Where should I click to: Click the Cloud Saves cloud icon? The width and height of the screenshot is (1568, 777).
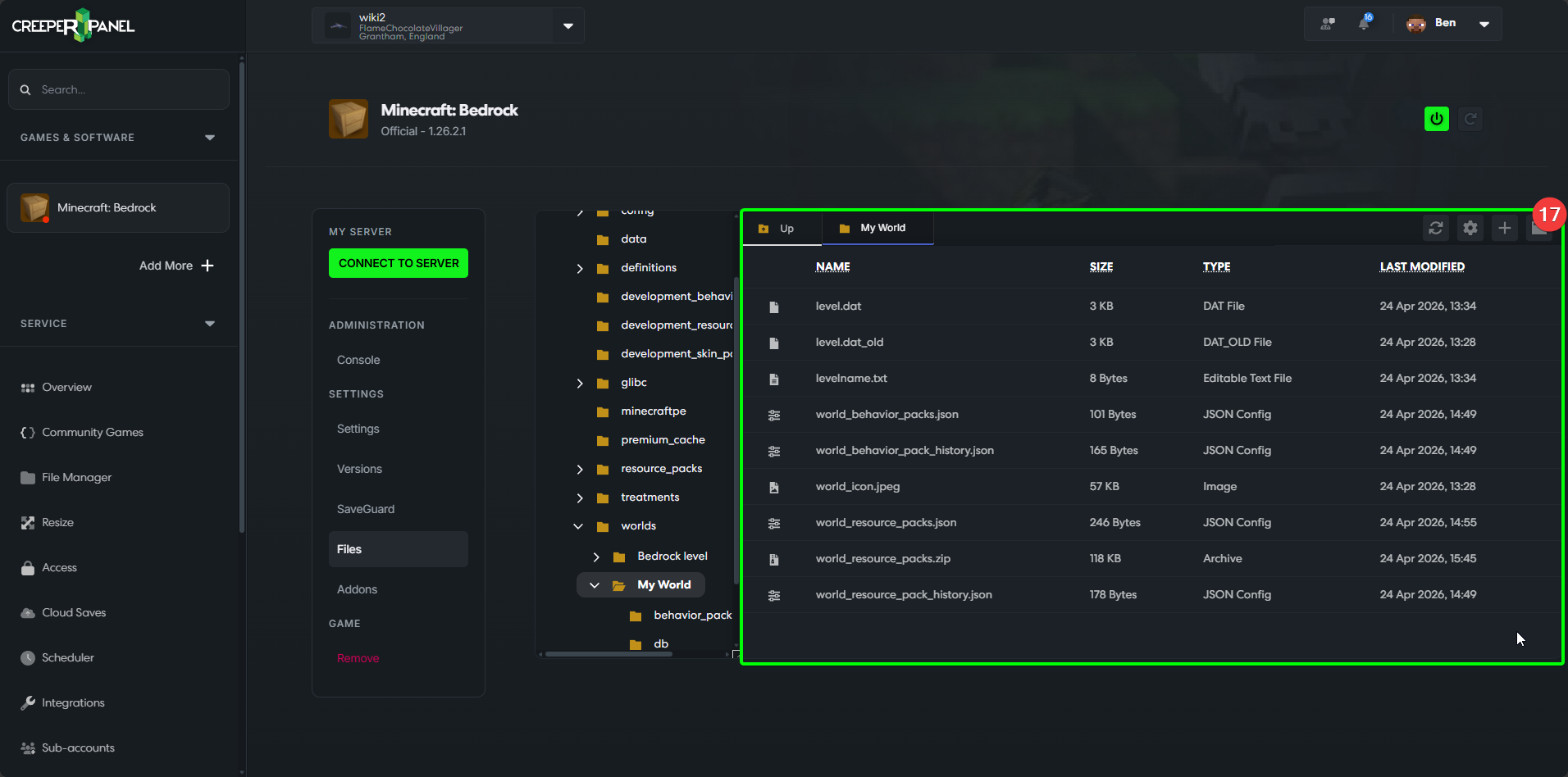(x=28, y=613)
